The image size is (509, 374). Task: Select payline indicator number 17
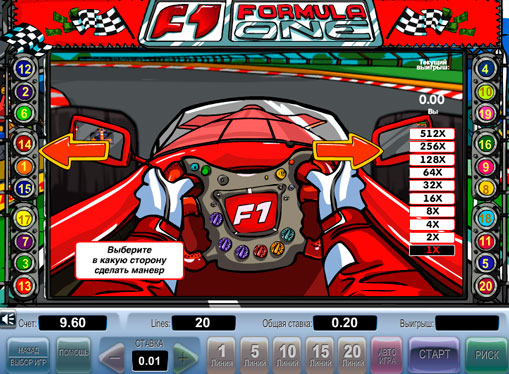coord(24,219)
